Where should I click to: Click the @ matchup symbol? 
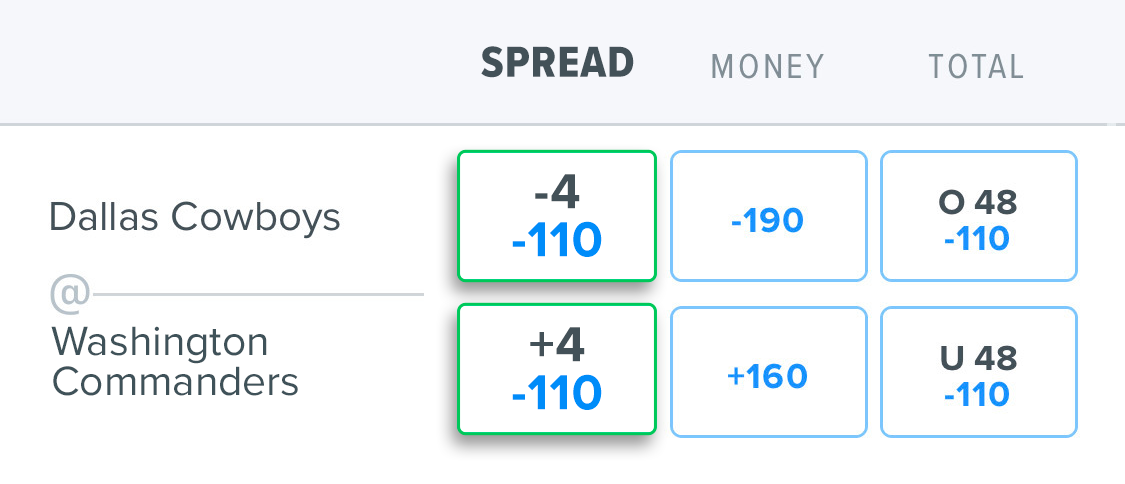pyautogui.click(x=70, y=294)
